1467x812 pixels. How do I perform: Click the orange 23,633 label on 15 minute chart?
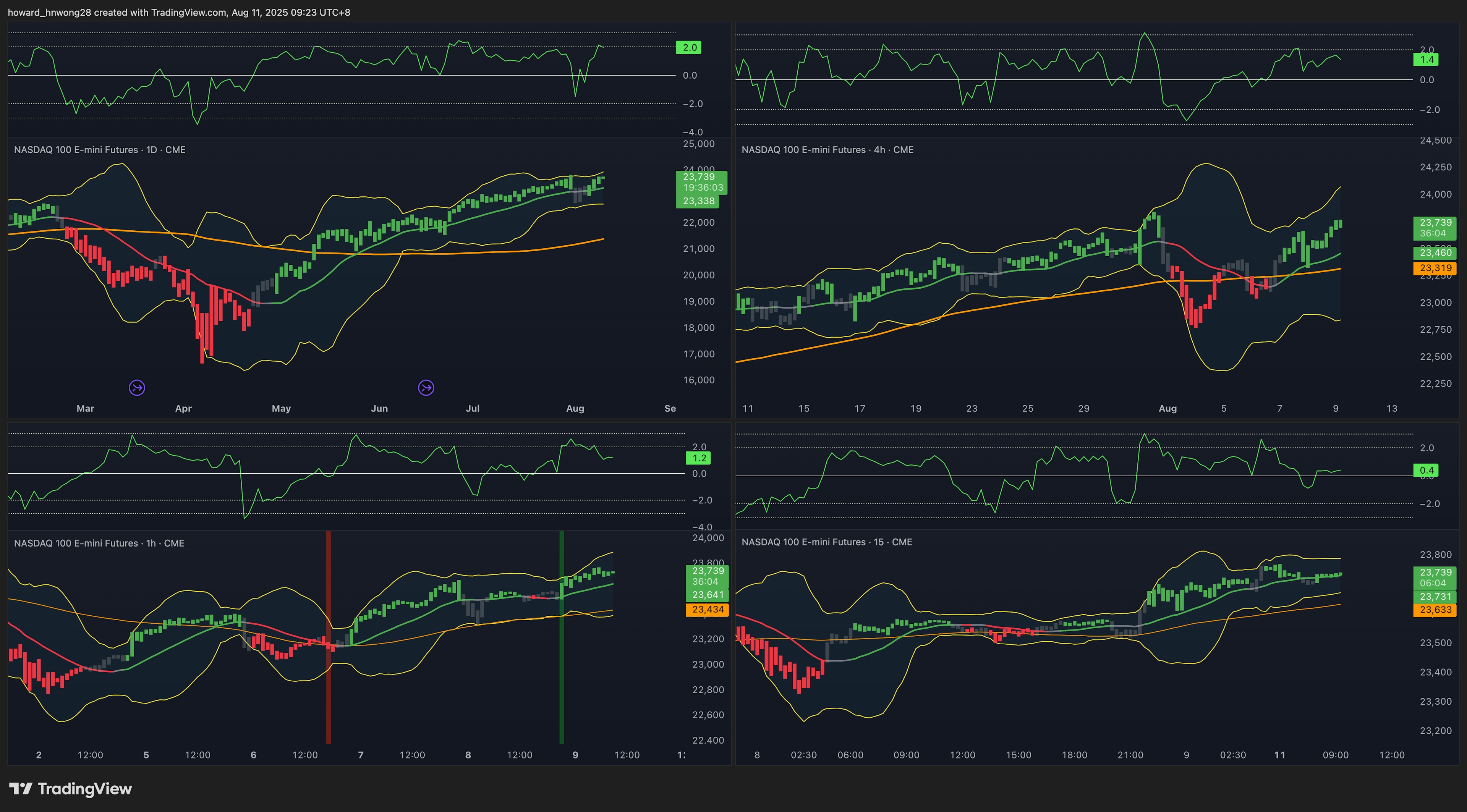tap(1435, 610)
